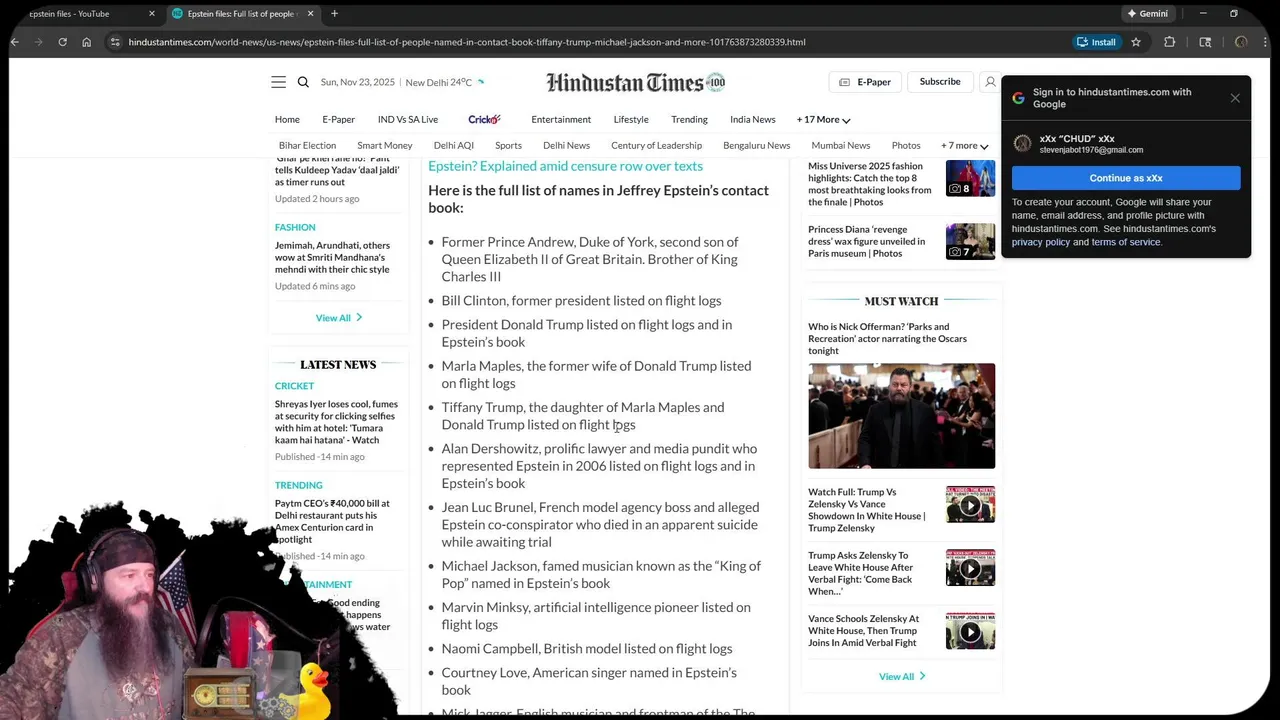
Task: Click the browser home icon
Action: point(86,42)
